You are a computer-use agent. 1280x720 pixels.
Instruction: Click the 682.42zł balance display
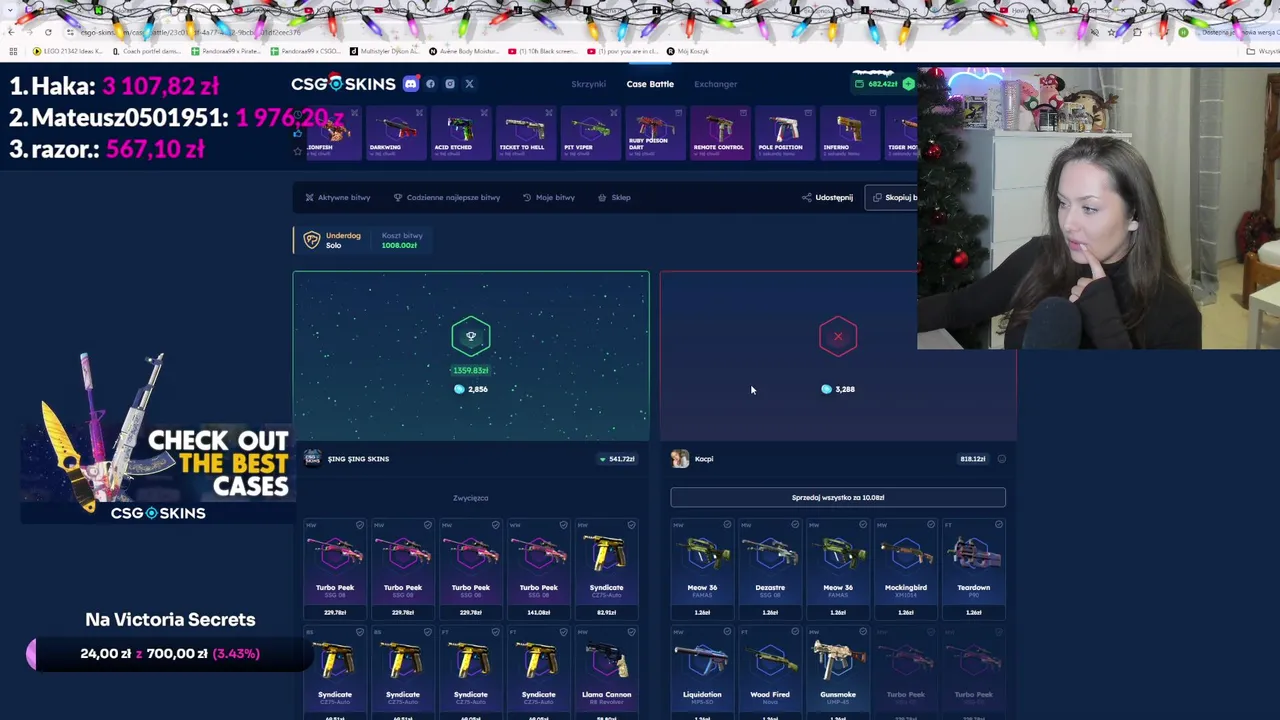[x=882, y=84]
